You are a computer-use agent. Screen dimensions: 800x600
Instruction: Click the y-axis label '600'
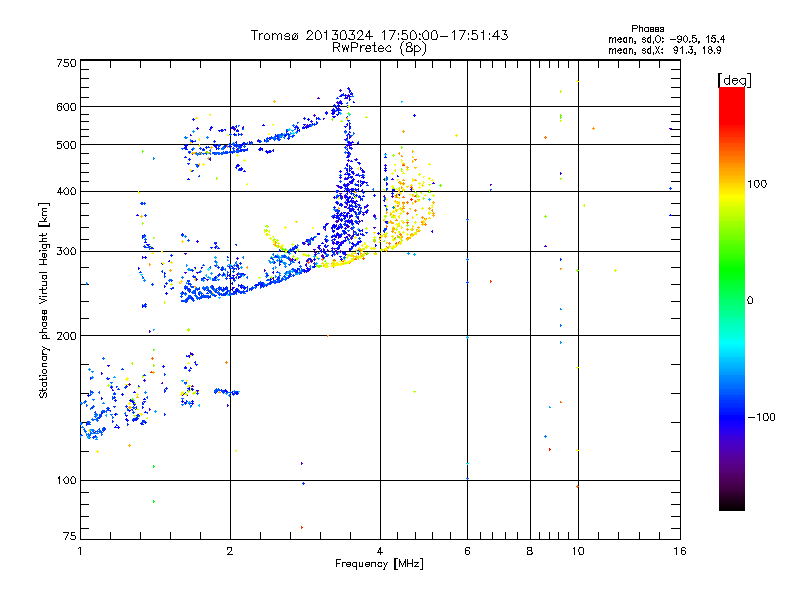pos(66,107)
